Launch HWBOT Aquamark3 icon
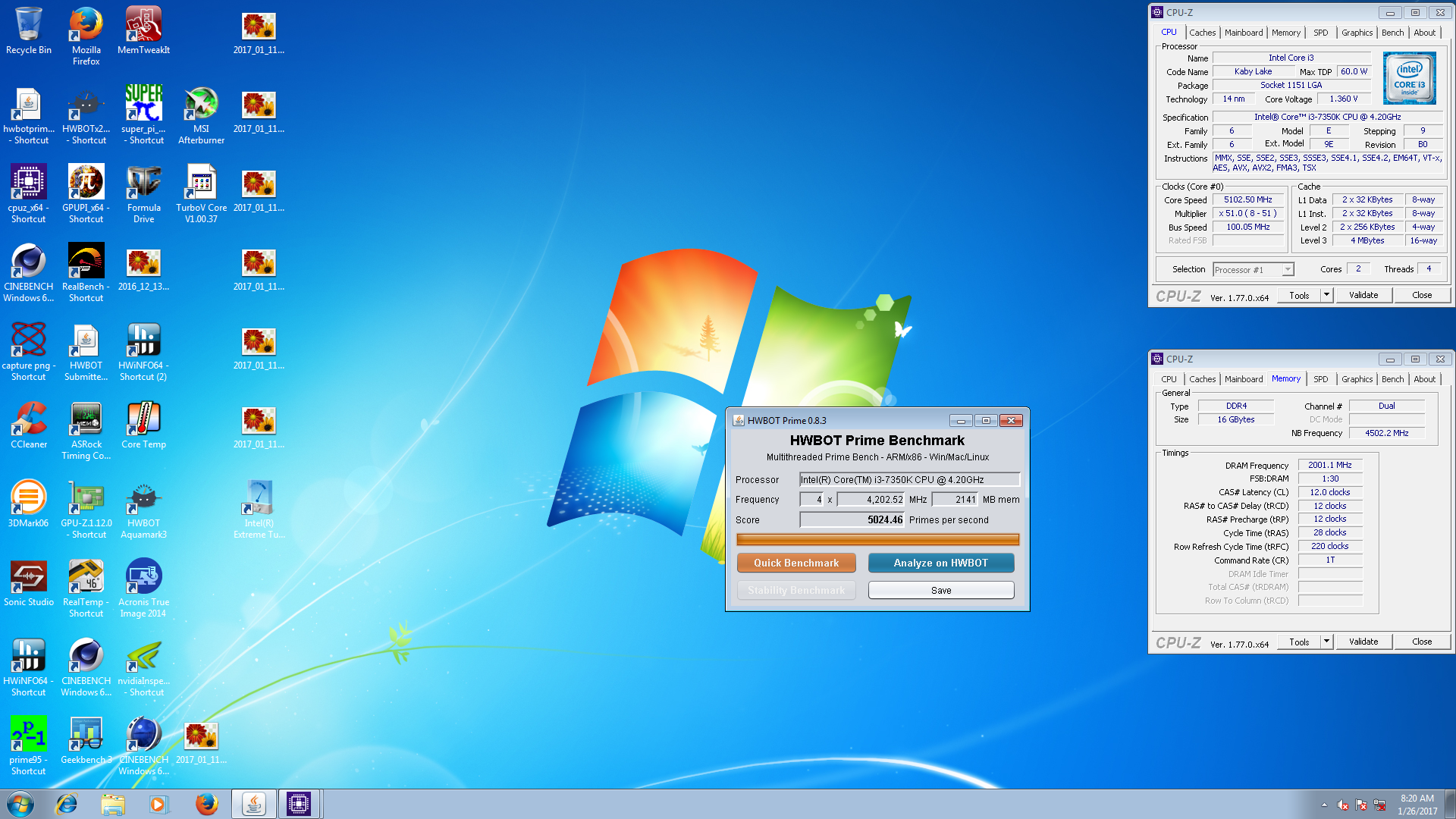Image resolution: width=1456 pixels, height=819 pixels. pos(143,510)
